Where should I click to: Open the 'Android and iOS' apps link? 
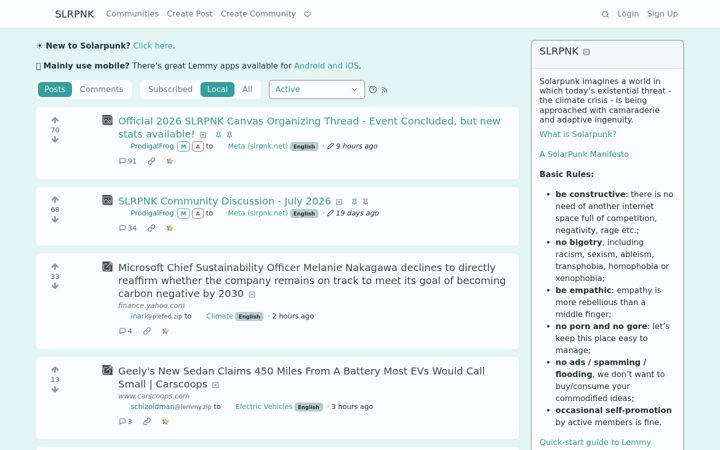point(326,66)
